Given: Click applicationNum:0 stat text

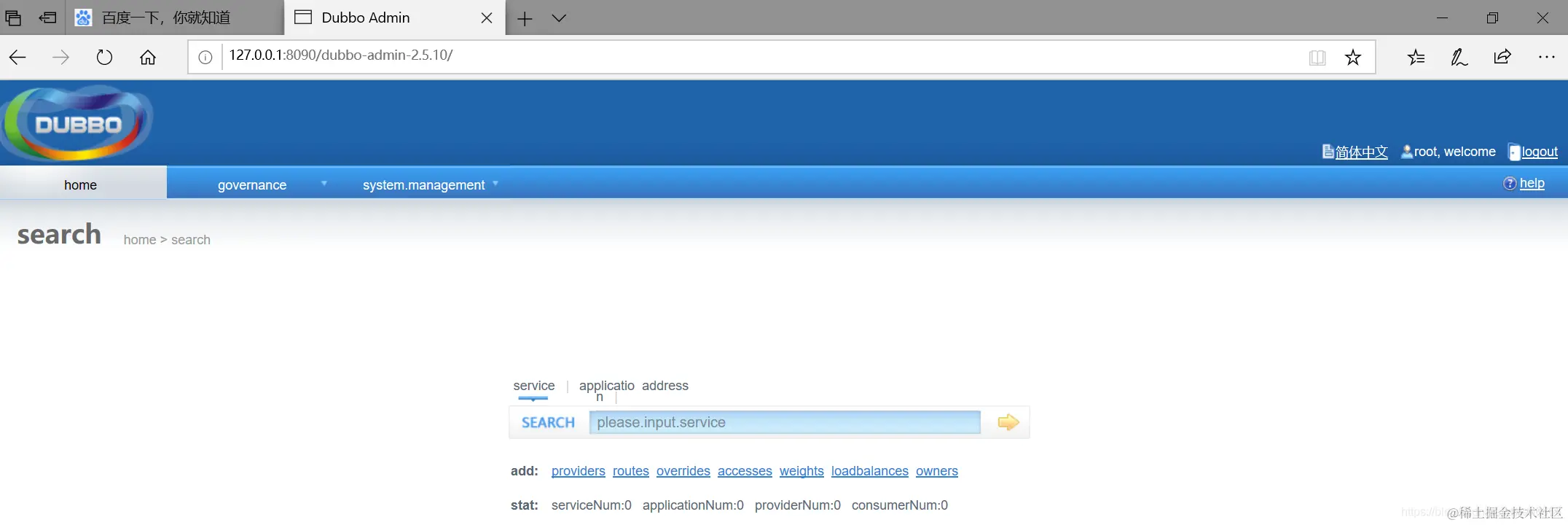Looking at the screenshot, I should coord(693,505).
